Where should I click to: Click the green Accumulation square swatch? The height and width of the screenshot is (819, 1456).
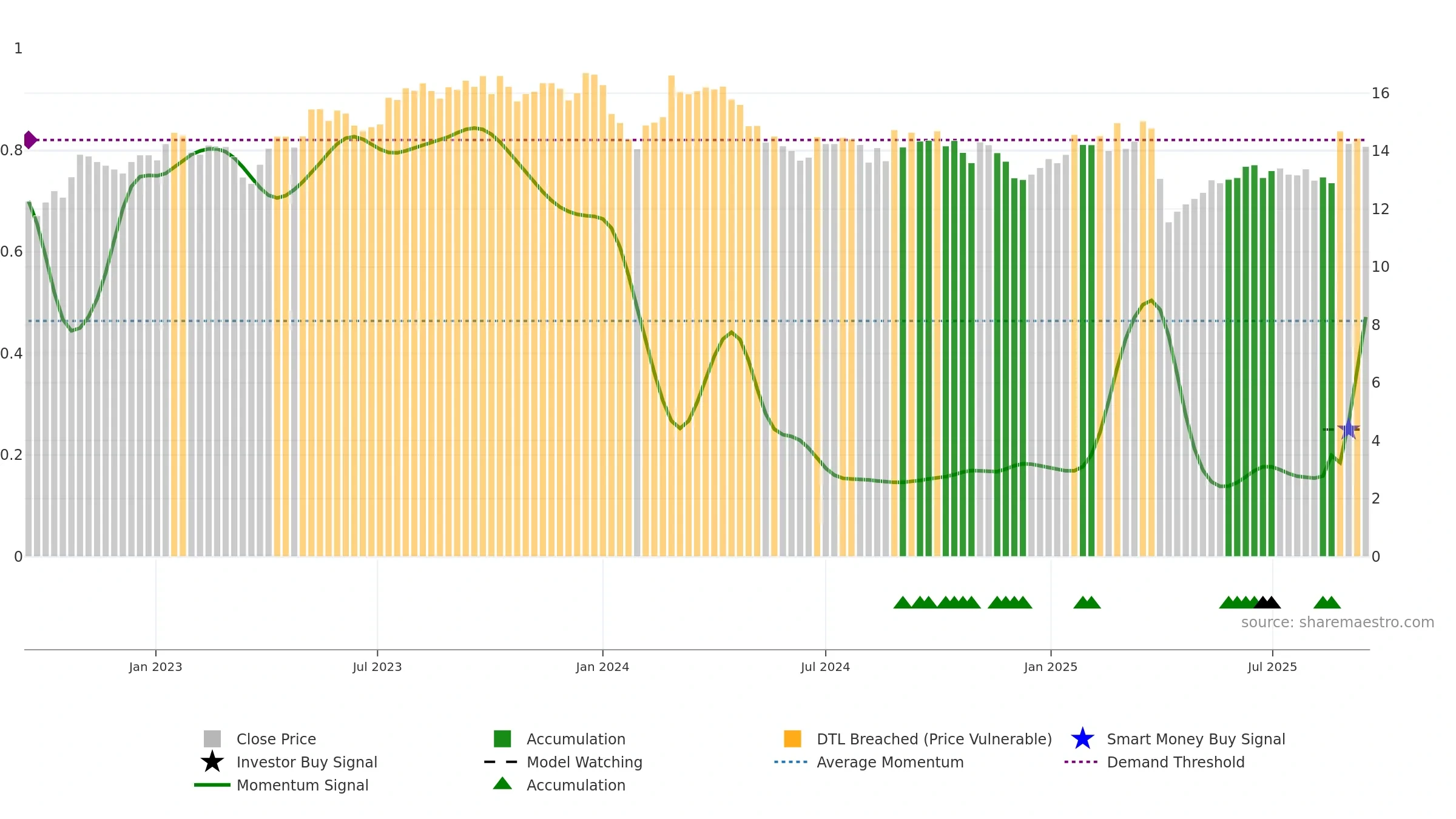tap(502, 739)
